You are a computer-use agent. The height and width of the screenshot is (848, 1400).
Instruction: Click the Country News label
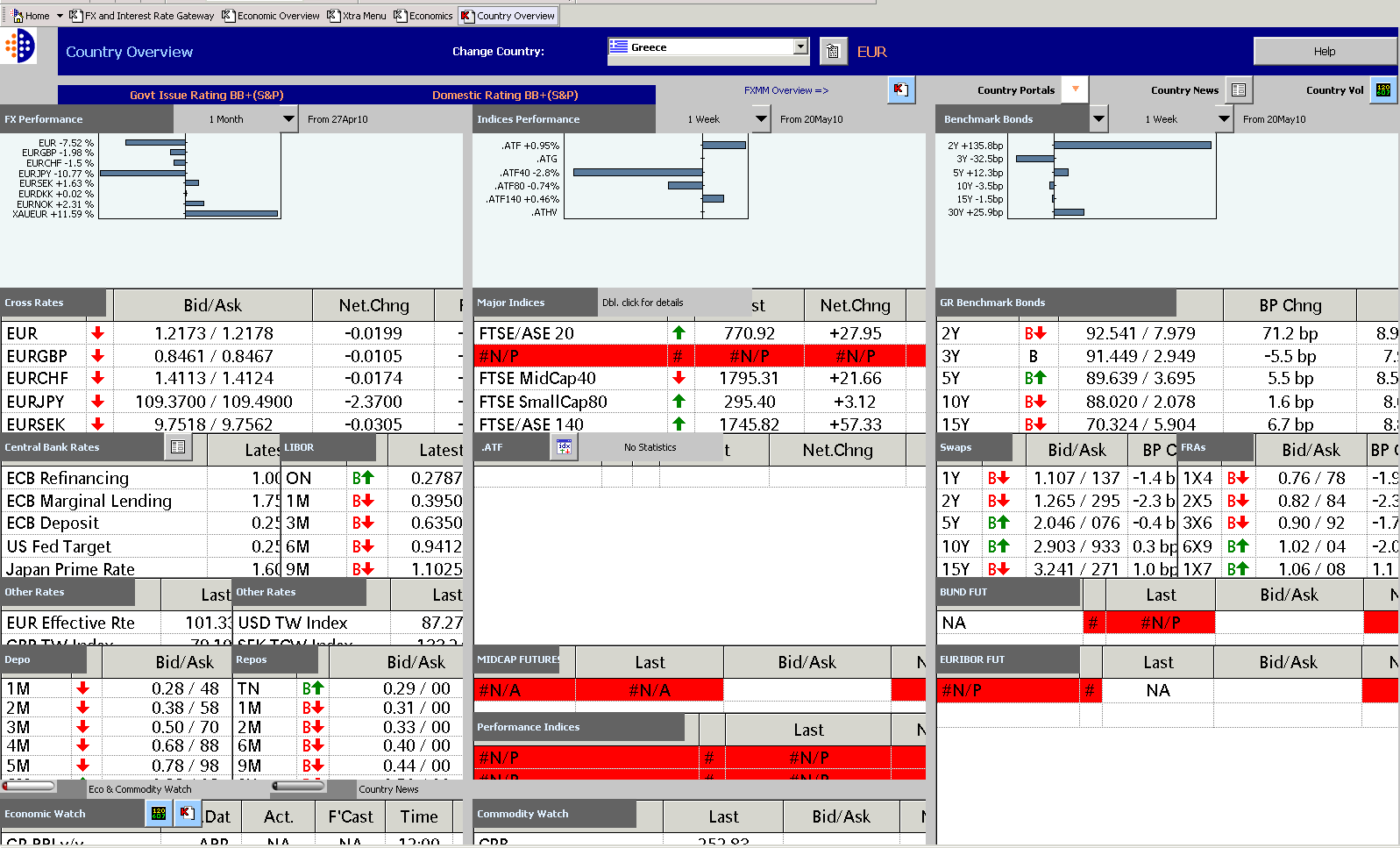coord(1184,90)
